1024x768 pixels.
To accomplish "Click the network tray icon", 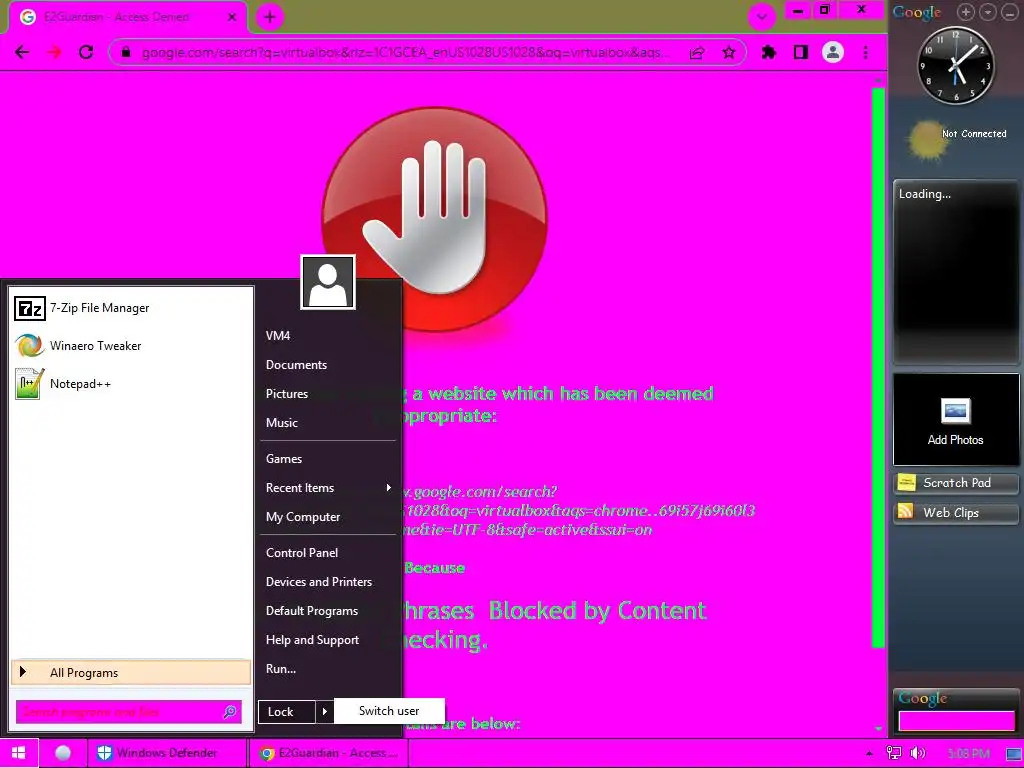I will [894, 754].
